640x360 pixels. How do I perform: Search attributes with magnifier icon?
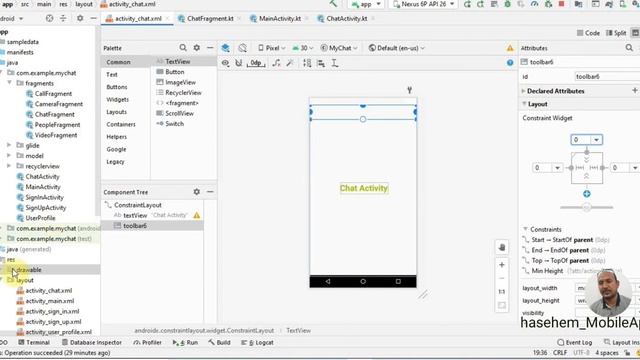click(629, 48)
